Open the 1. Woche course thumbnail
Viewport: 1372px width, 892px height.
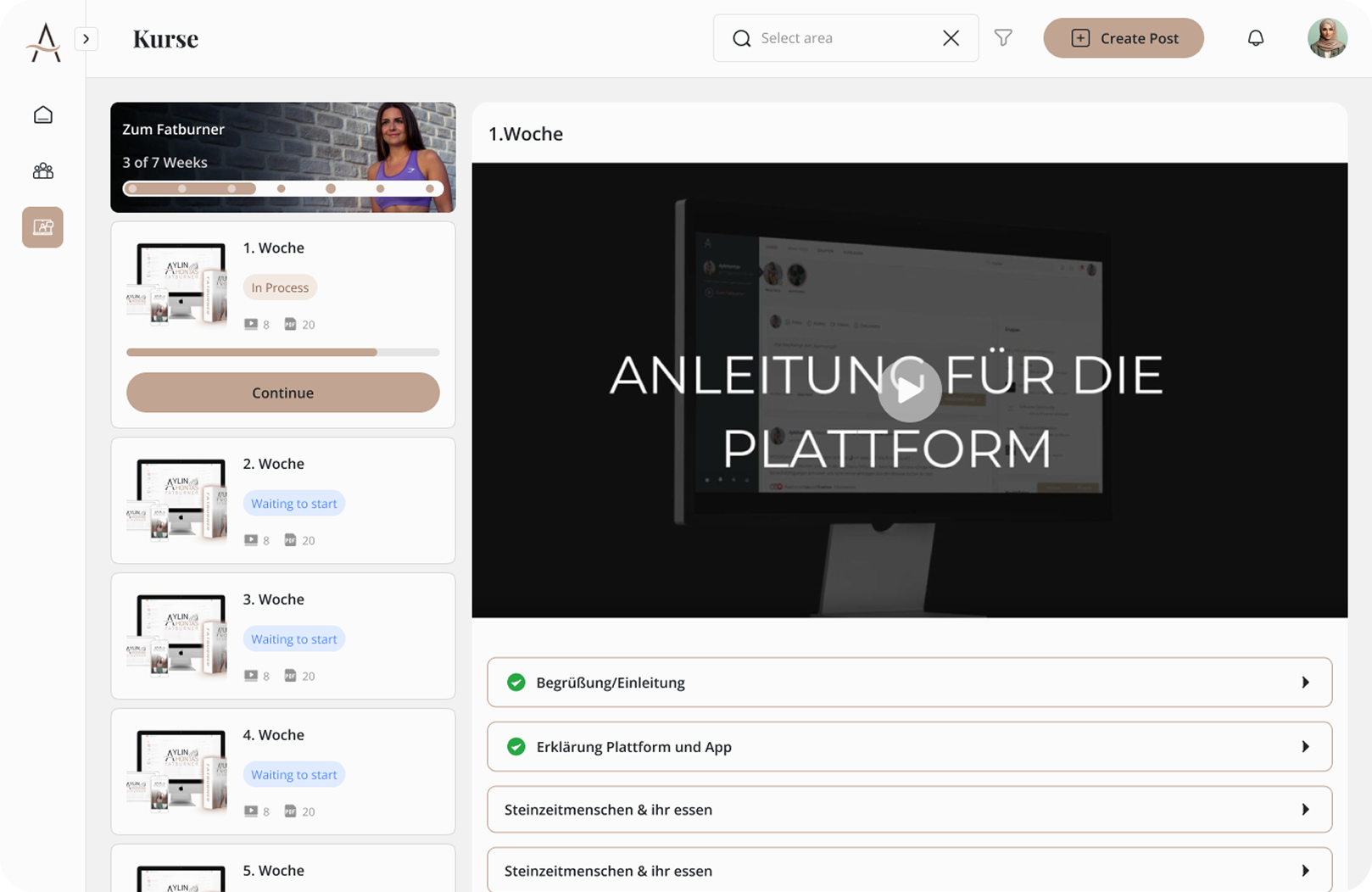(177, 284)
